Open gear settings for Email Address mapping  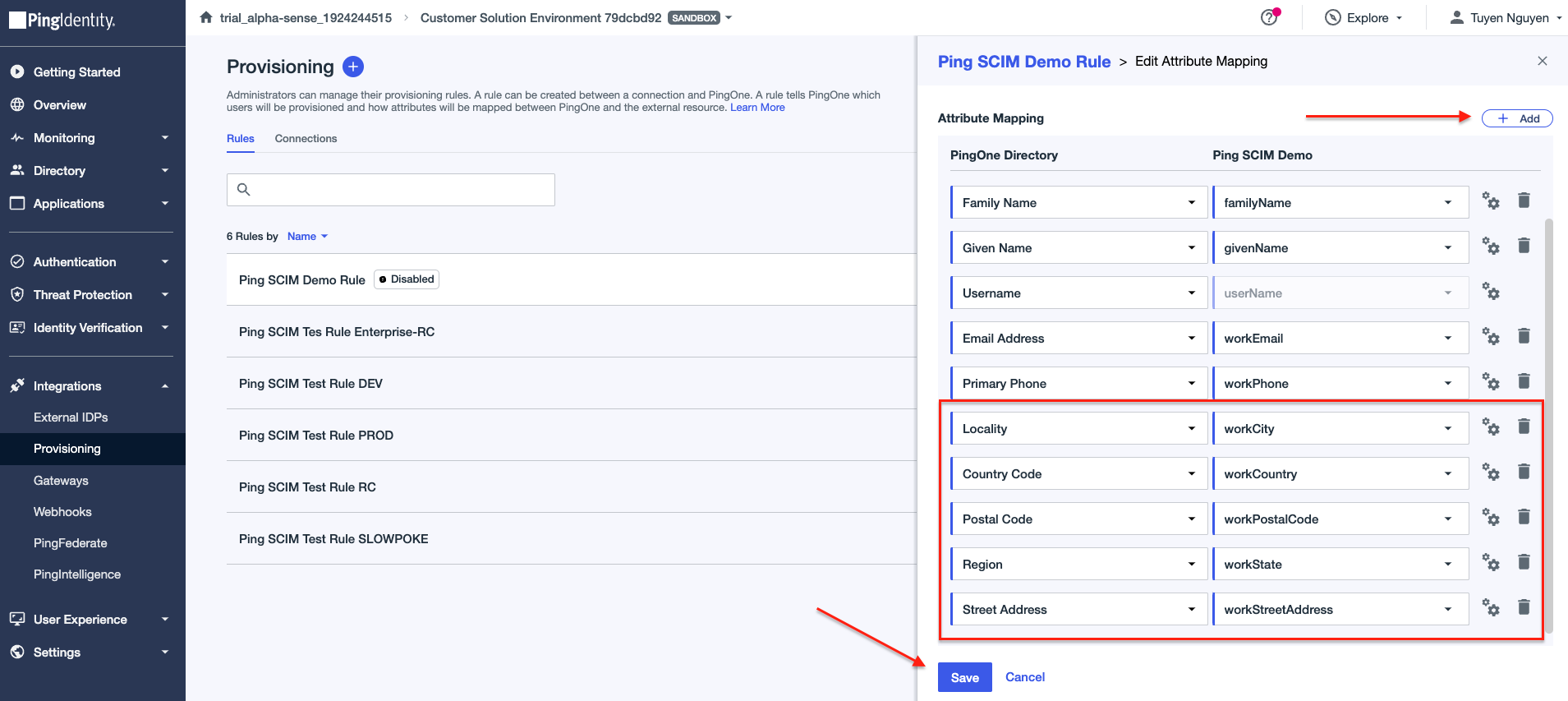point(1491,337)
